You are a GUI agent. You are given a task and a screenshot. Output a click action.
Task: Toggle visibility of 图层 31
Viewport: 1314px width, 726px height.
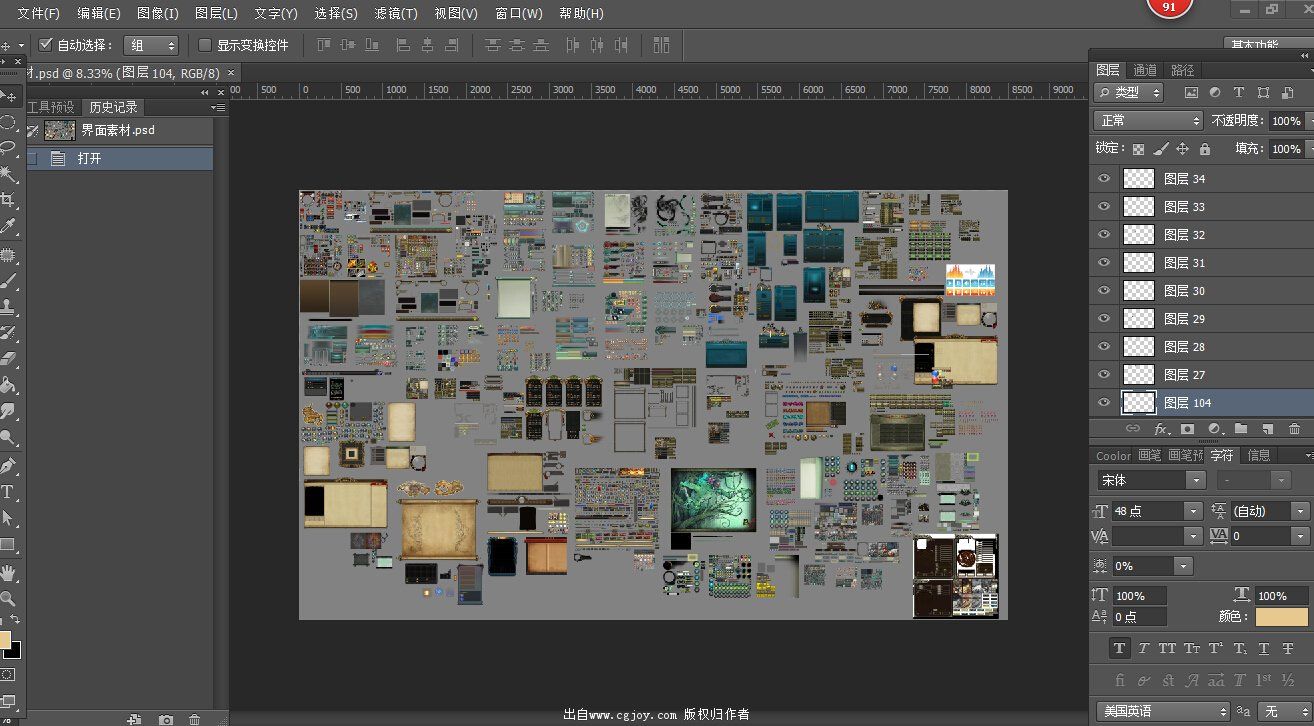[1104, 263]
